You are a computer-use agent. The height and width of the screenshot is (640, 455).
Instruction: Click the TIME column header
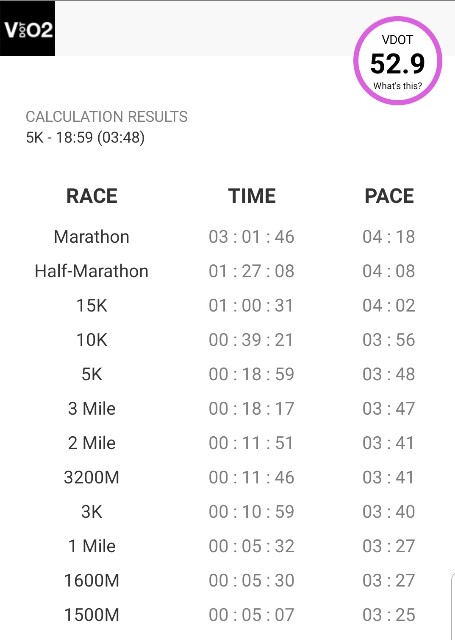point(251,196)
